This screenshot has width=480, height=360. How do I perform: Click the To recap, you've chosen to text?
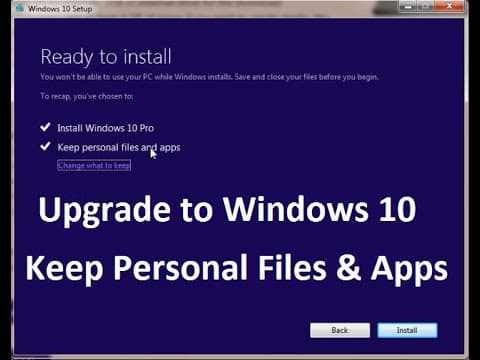pyautogui.click(x=87, y=96)
